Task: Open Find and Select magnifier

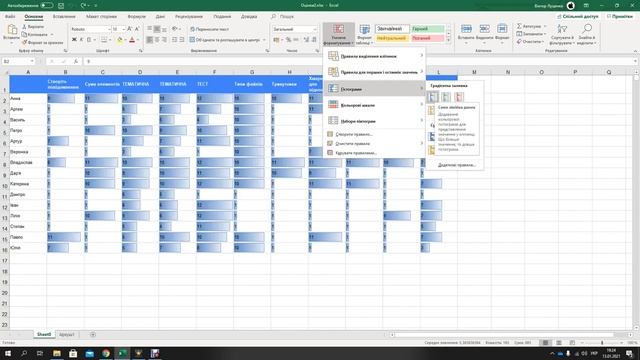Action: click(x=587, y=34)
